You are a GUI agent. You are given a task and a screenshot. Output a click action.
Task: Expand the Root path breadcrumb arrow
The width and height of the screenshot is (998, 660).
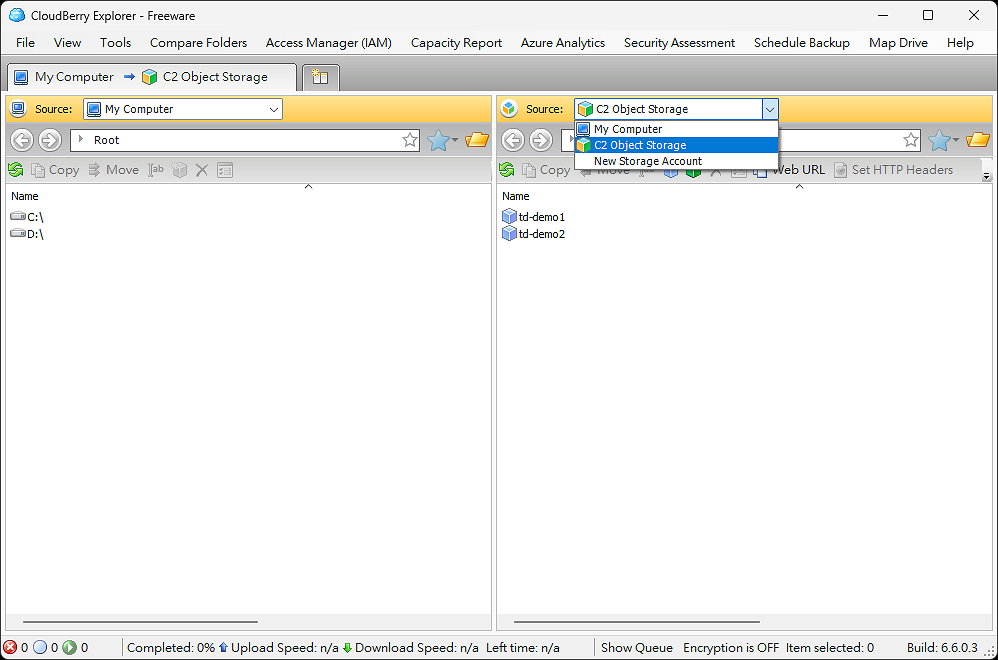click(x=81, y=139)
